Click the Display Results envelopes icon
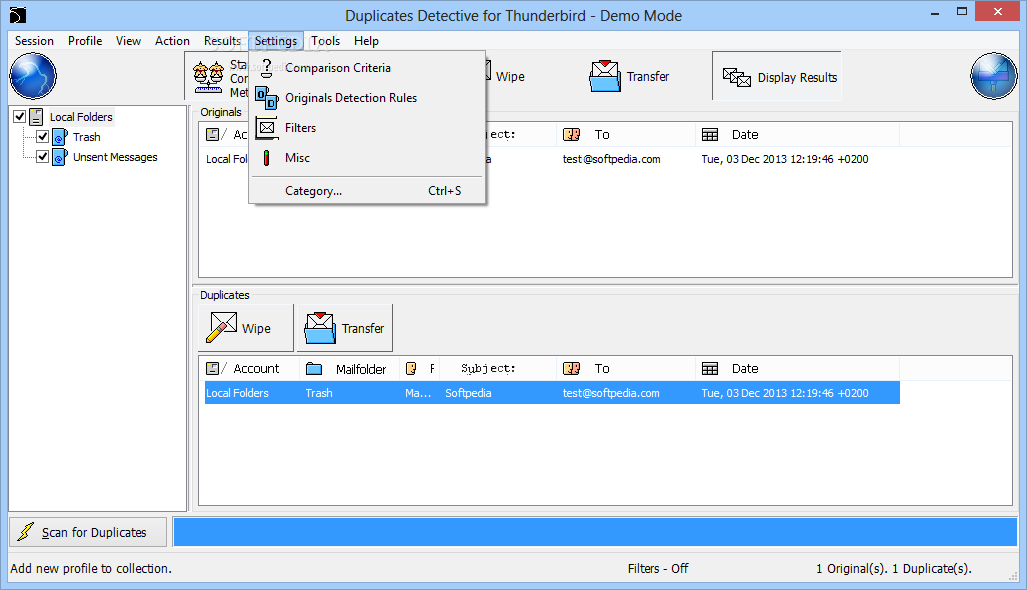1027x590 pixels. (x=737, y=77)
